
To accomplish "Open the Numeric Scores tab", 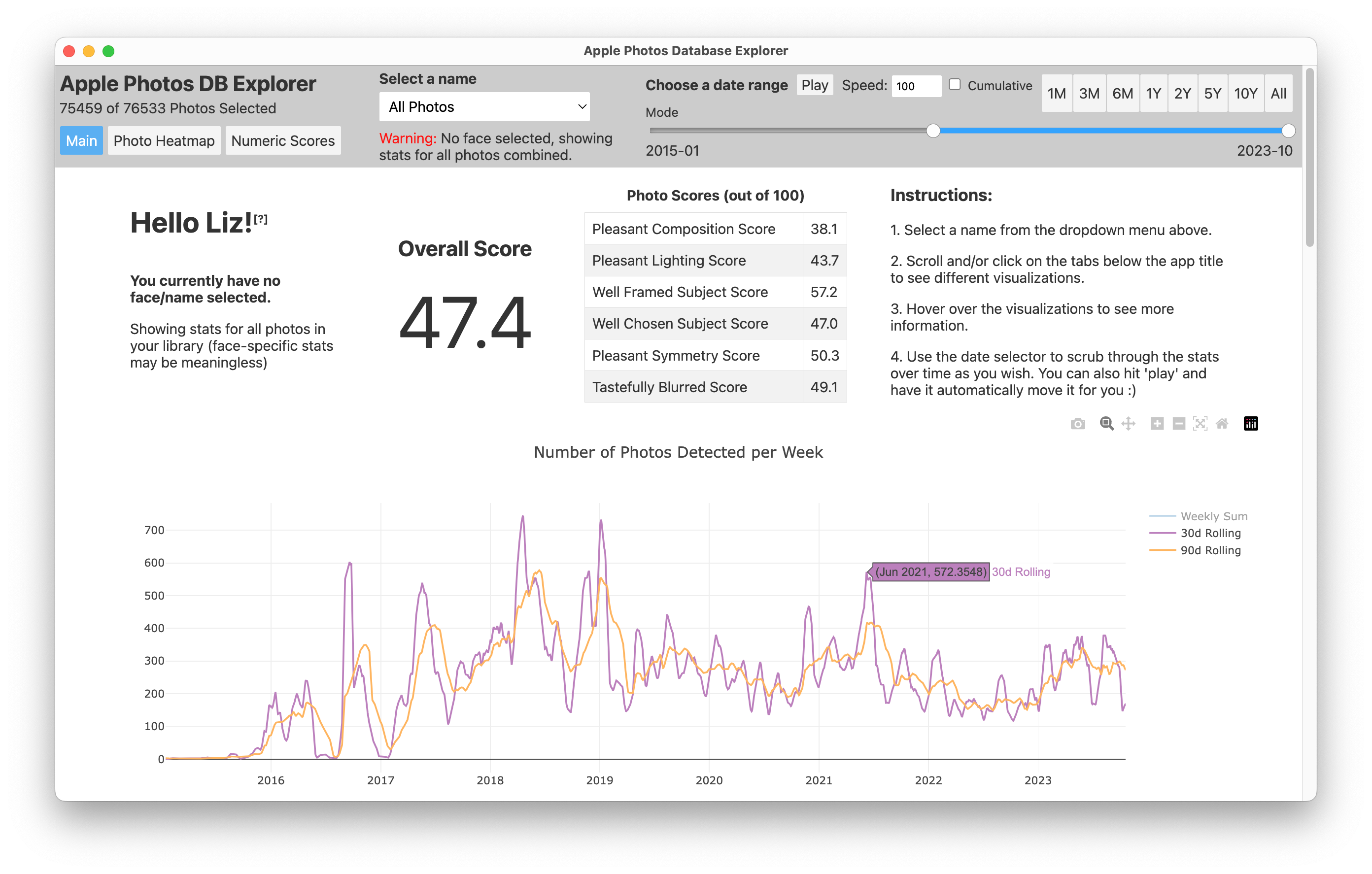I will (282, 141).
